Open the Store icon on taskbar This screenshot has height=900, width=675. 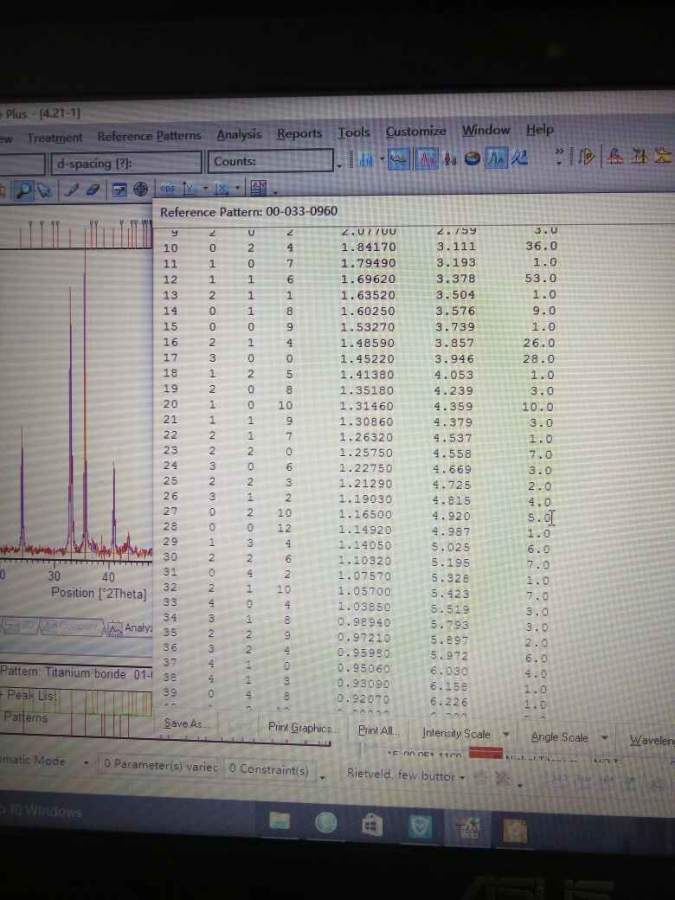pyautogui.click(x=372, y=825)
